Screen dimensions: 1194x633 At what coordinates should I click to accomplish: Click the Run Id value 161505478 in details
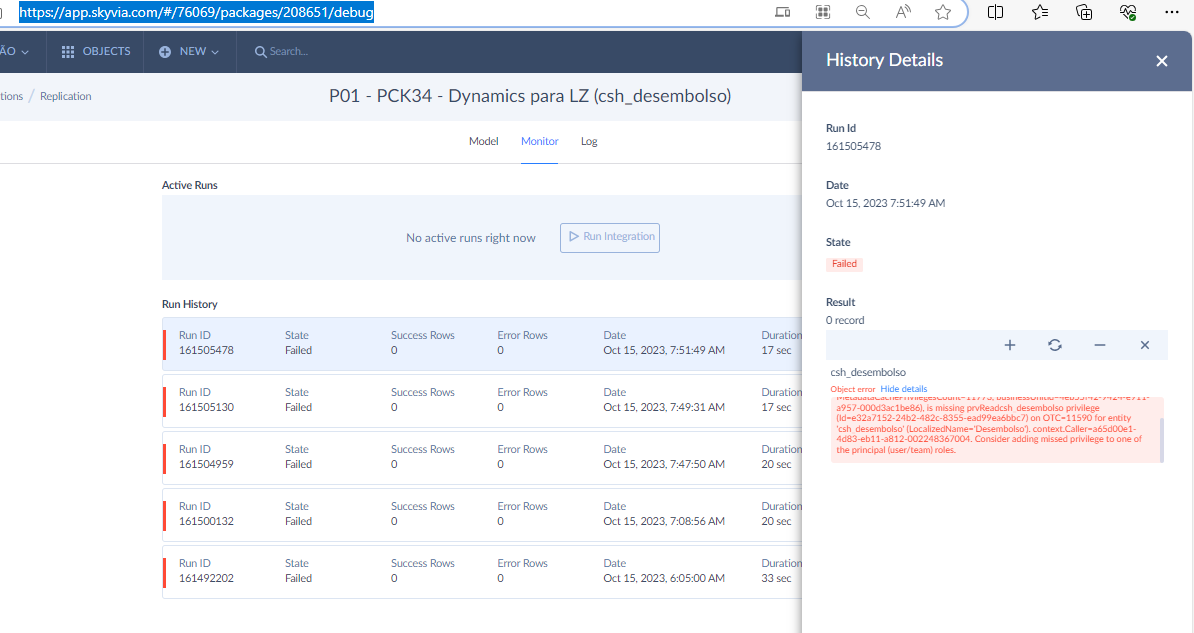[x=854, y=146]
